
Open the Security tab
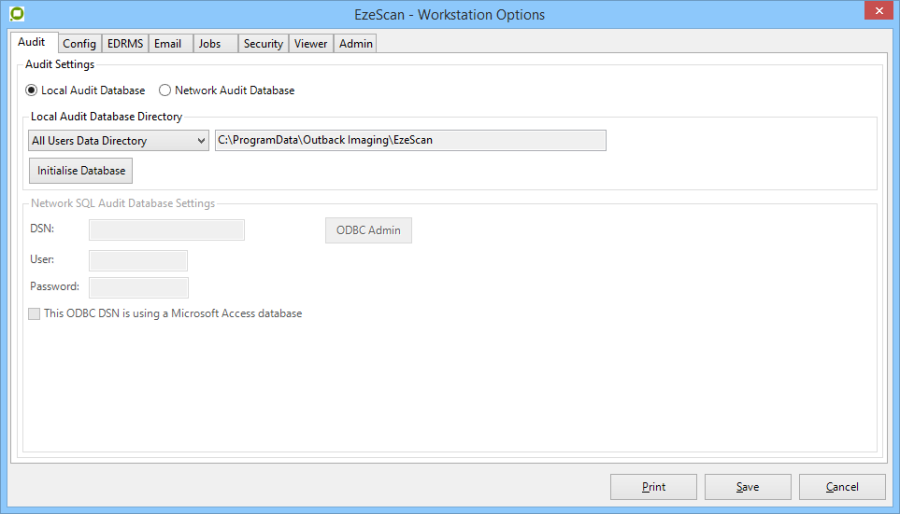(263, 44)
